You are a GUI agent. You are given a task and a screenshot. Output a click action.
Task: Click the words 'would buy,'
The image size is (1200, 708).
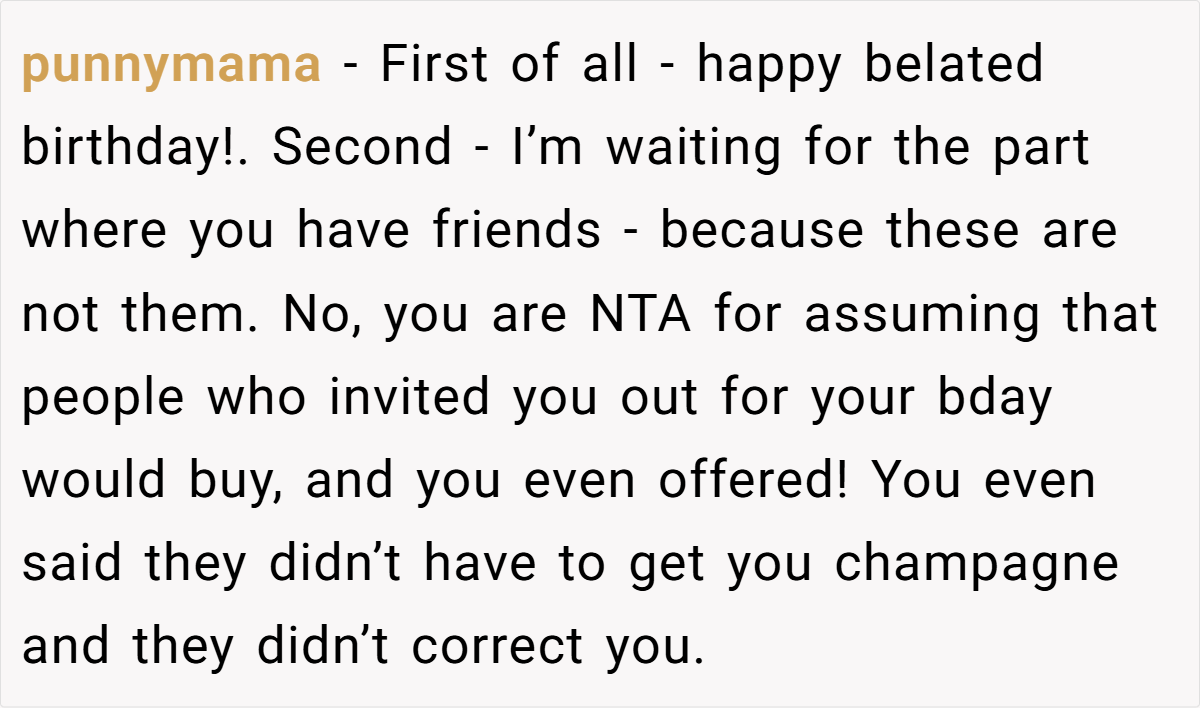156,482
